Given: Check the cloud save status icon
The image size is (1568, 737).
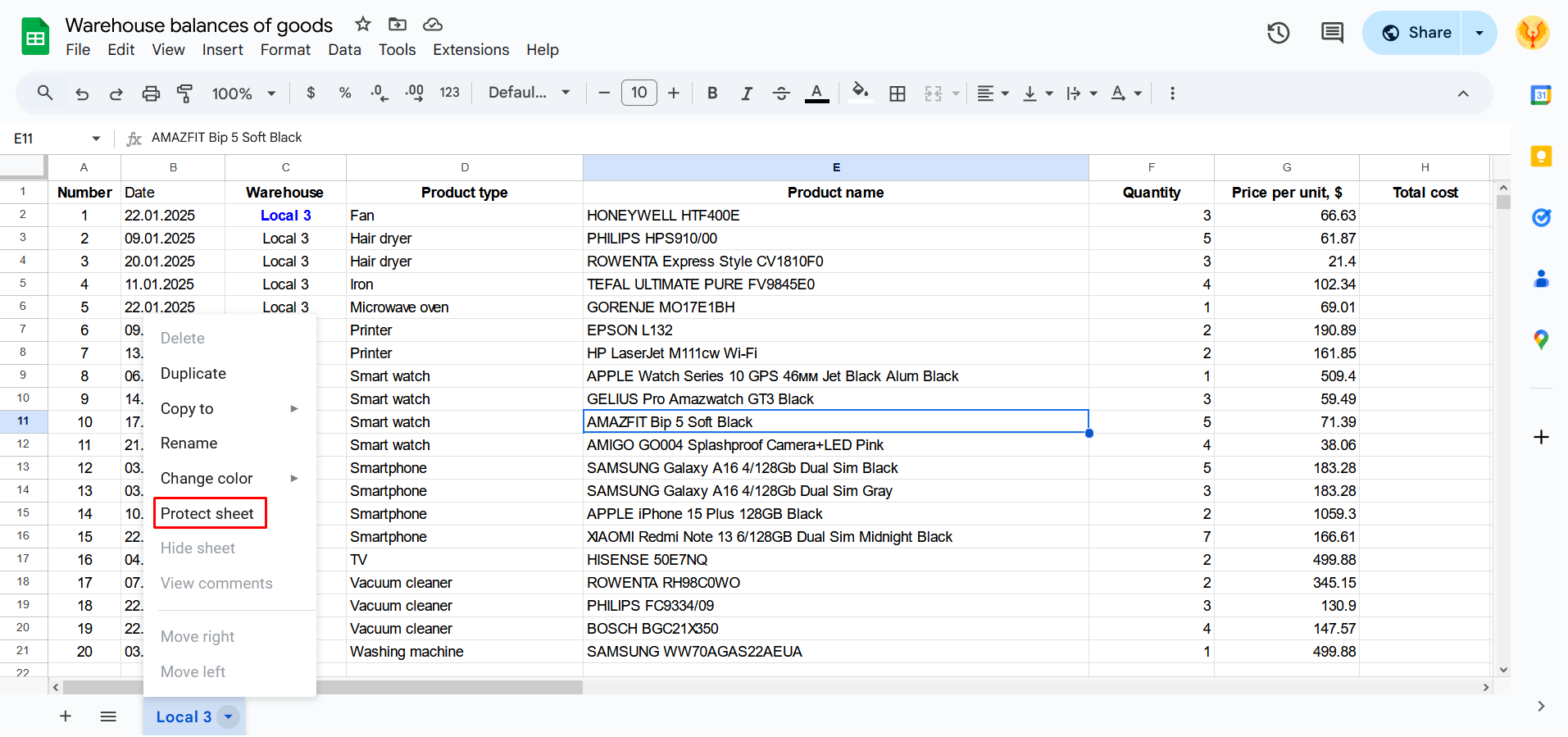Looking at the screenshot, I should (433, 25).
